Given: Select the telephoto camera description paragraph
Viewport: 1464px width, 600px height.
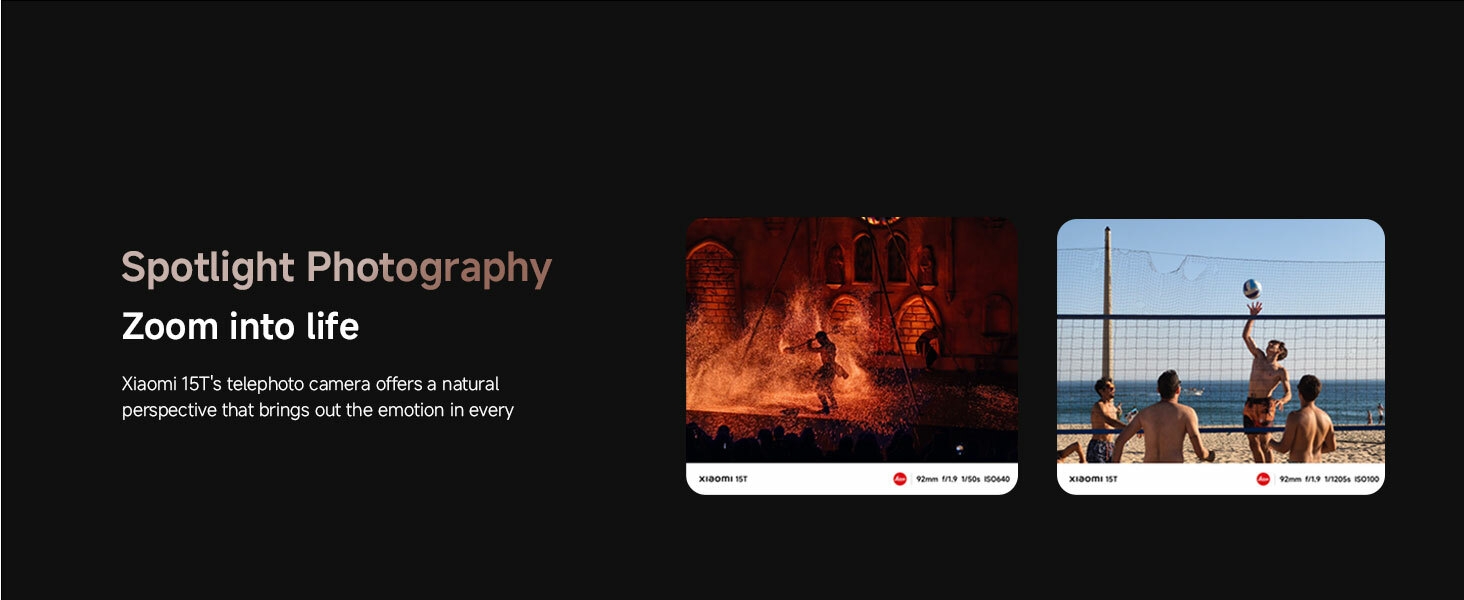Looking at the screenshot, I should (x=317, y=396).
